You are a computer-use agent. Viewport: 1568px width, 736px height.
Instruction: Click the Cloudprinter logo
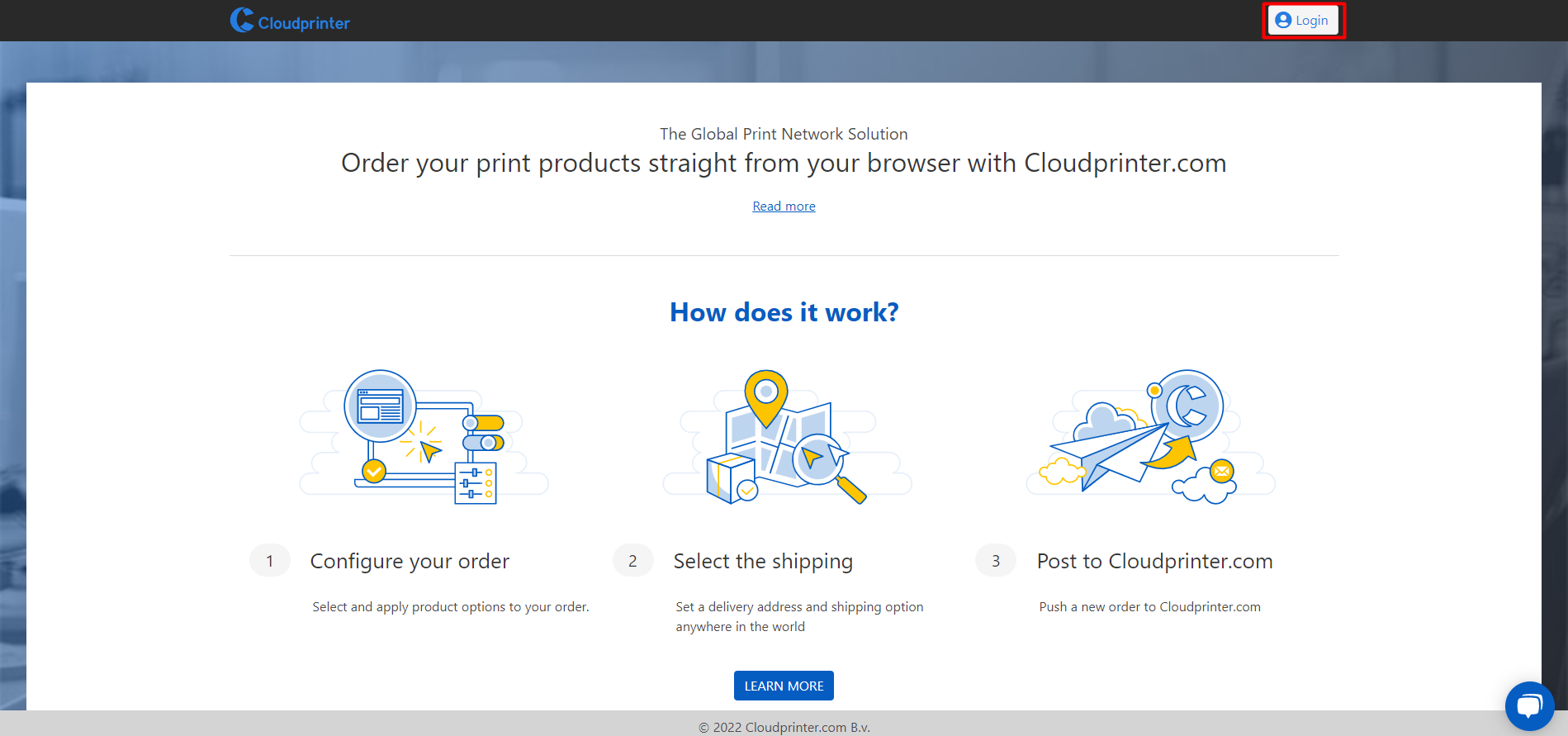tap(290, 21)
